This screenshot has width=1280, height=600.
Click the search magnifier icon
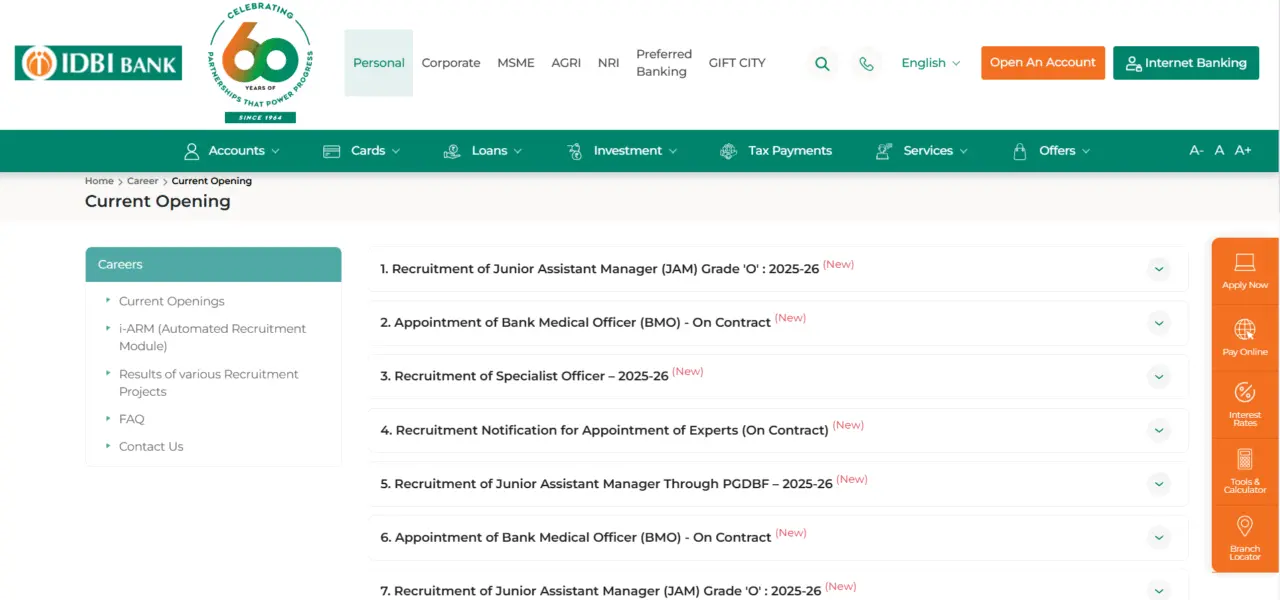pos(822,63)
